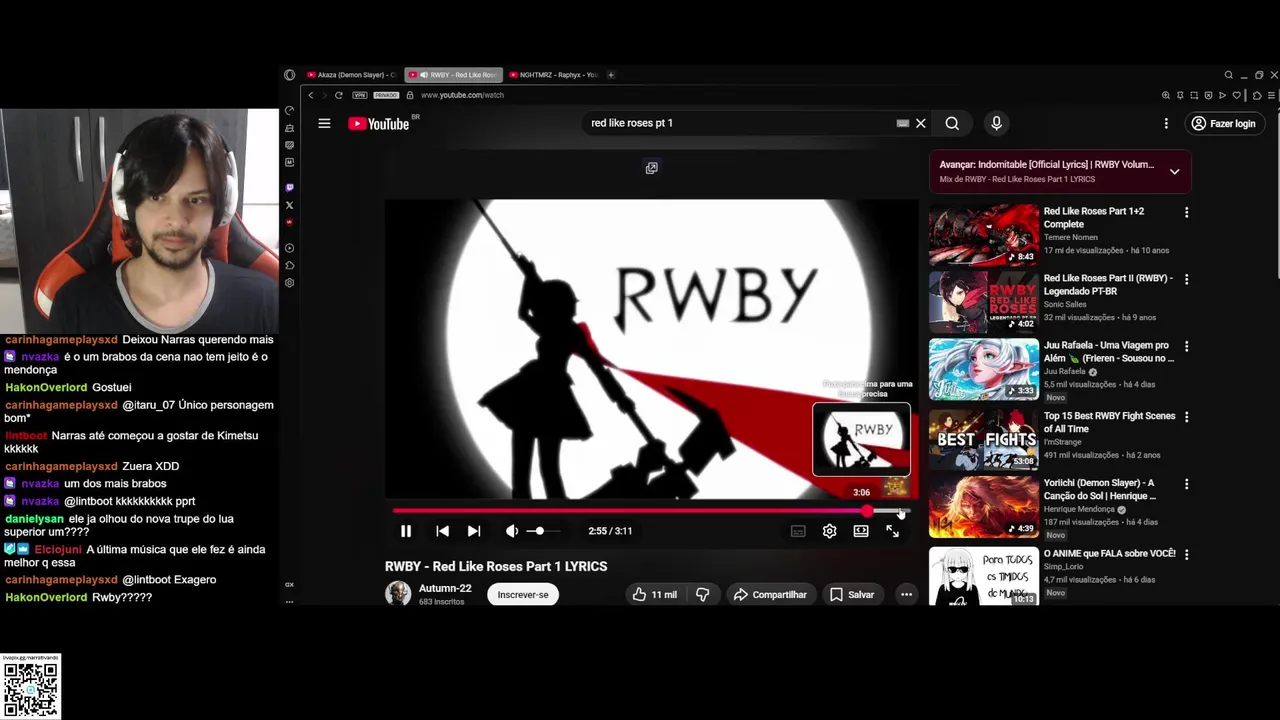The image size is (1280, 720).
Task: Open YouTube settings three-dot menu
Action: pos(1166,123)
